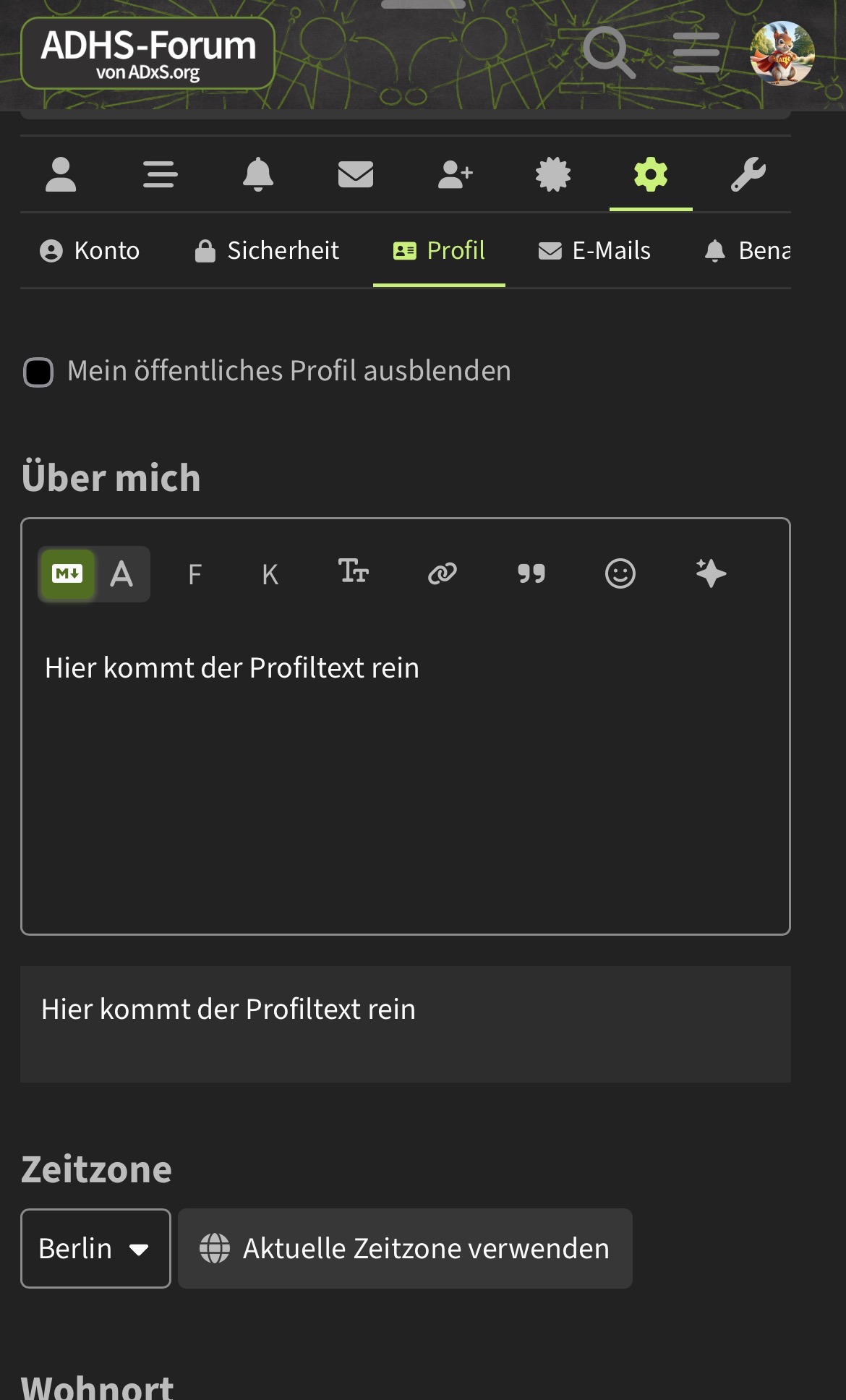
Task: Check 'Mein öffentliches Profil ausblenden'
Action: coord(38,372)
